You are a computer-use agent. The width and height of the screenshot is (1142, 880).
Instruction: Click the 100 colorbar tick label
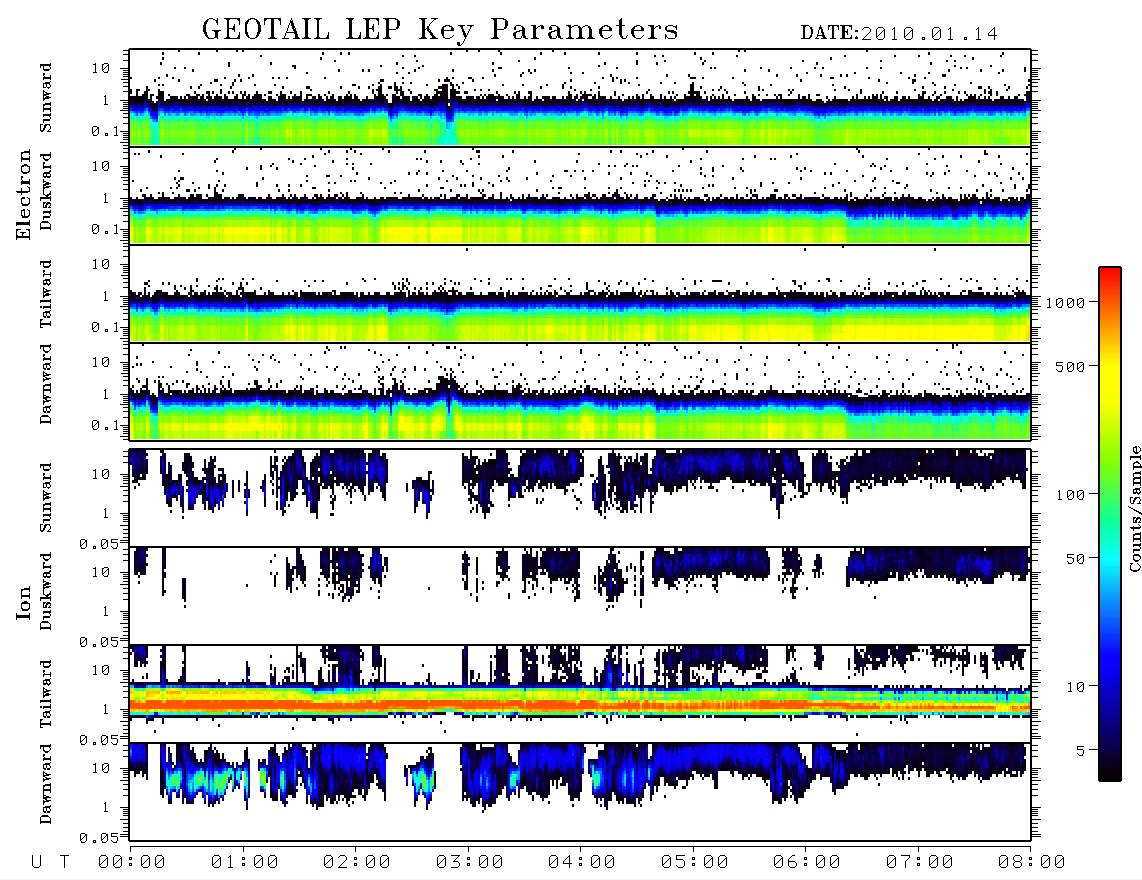1070,495
